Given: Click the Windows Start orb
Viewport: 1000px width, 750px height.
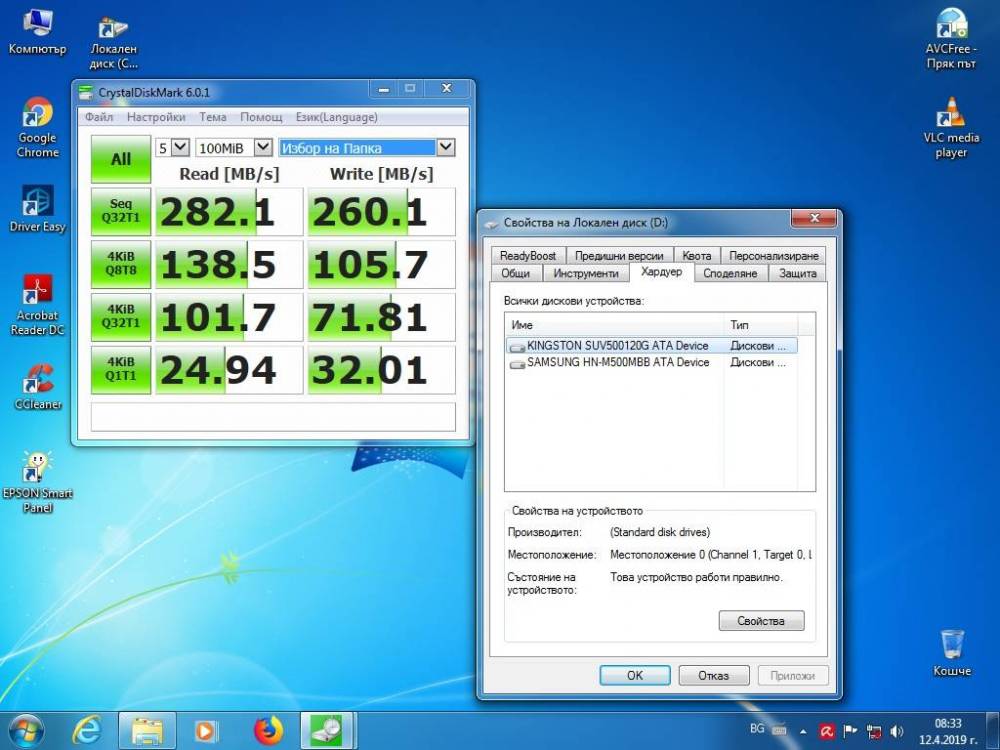Looking at the screenshot, I should coord(26,731).
